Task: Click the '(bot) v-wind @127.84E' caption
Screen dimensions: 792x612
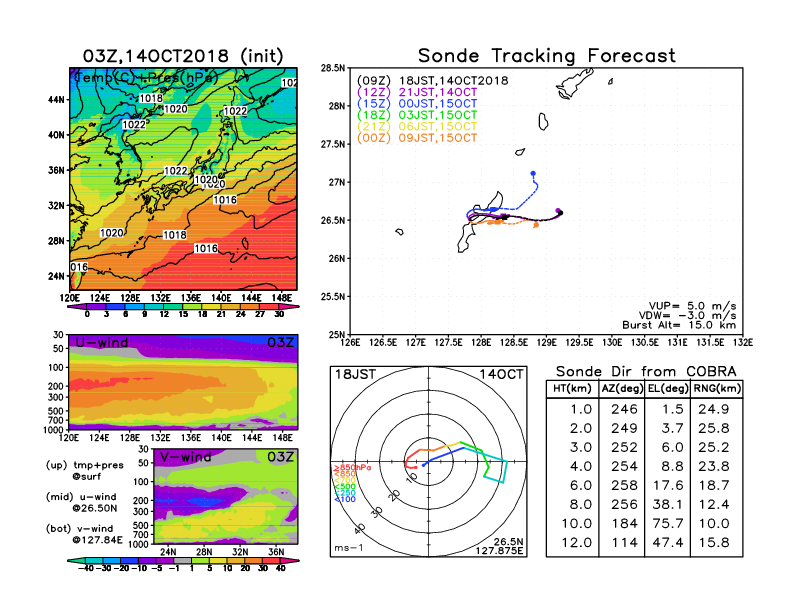Action: (x=84, y=534)
